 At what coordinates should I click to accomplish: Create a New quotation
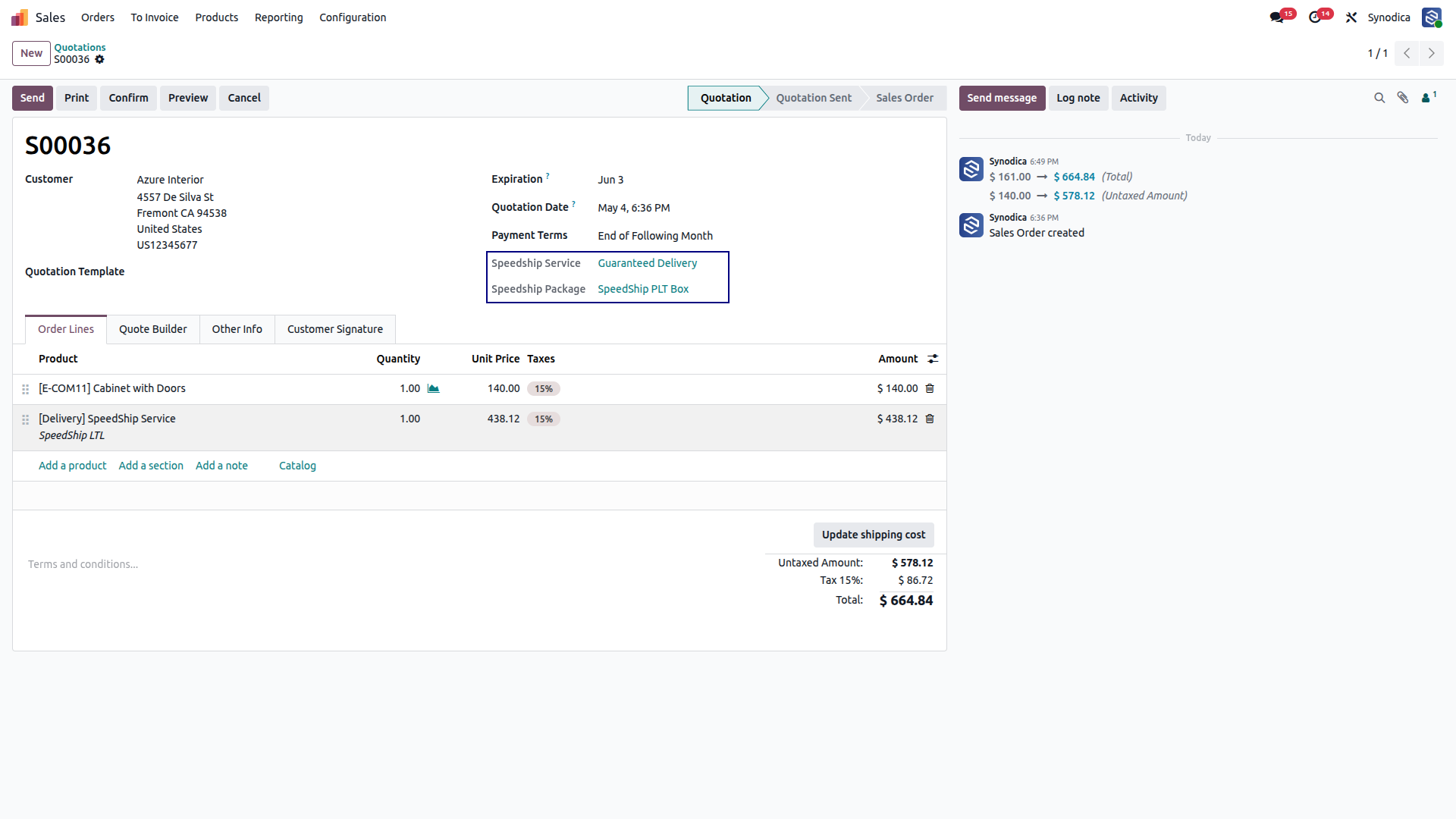click(31, 53)
